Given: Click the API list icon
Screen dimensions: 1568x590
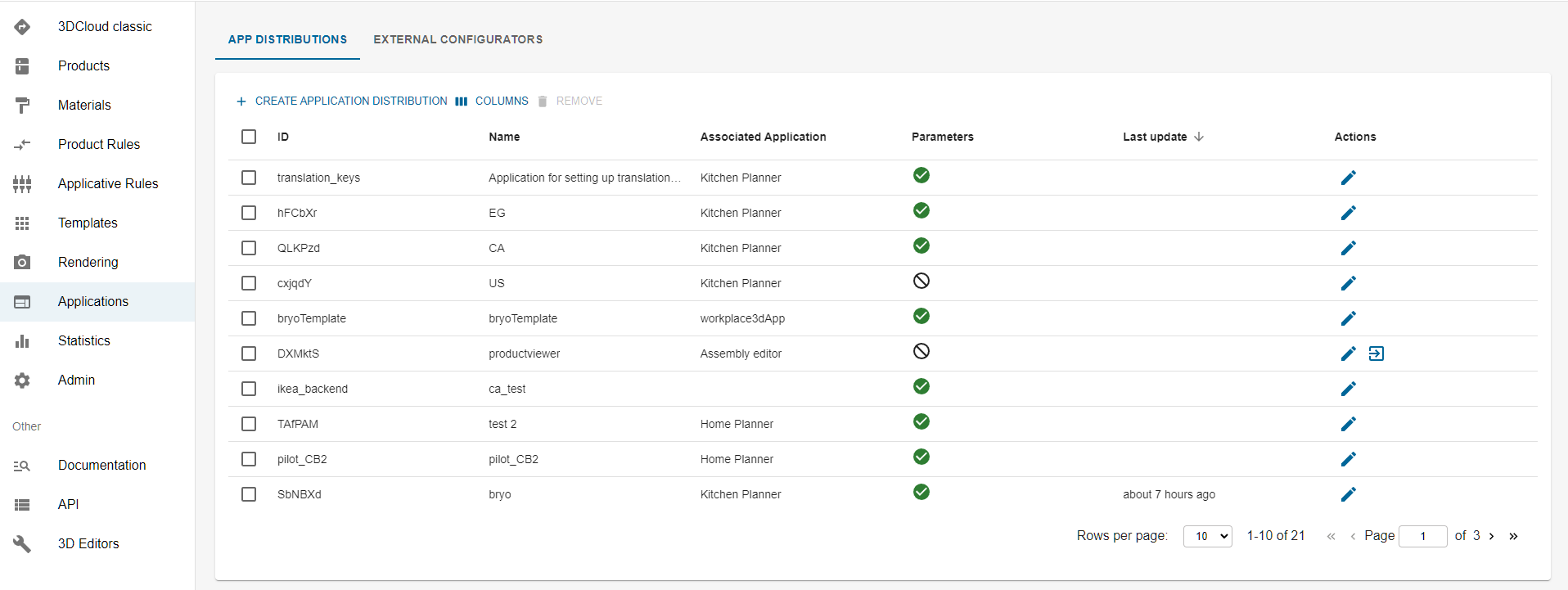Looking at the screenshot, I should tap(22, 505).
